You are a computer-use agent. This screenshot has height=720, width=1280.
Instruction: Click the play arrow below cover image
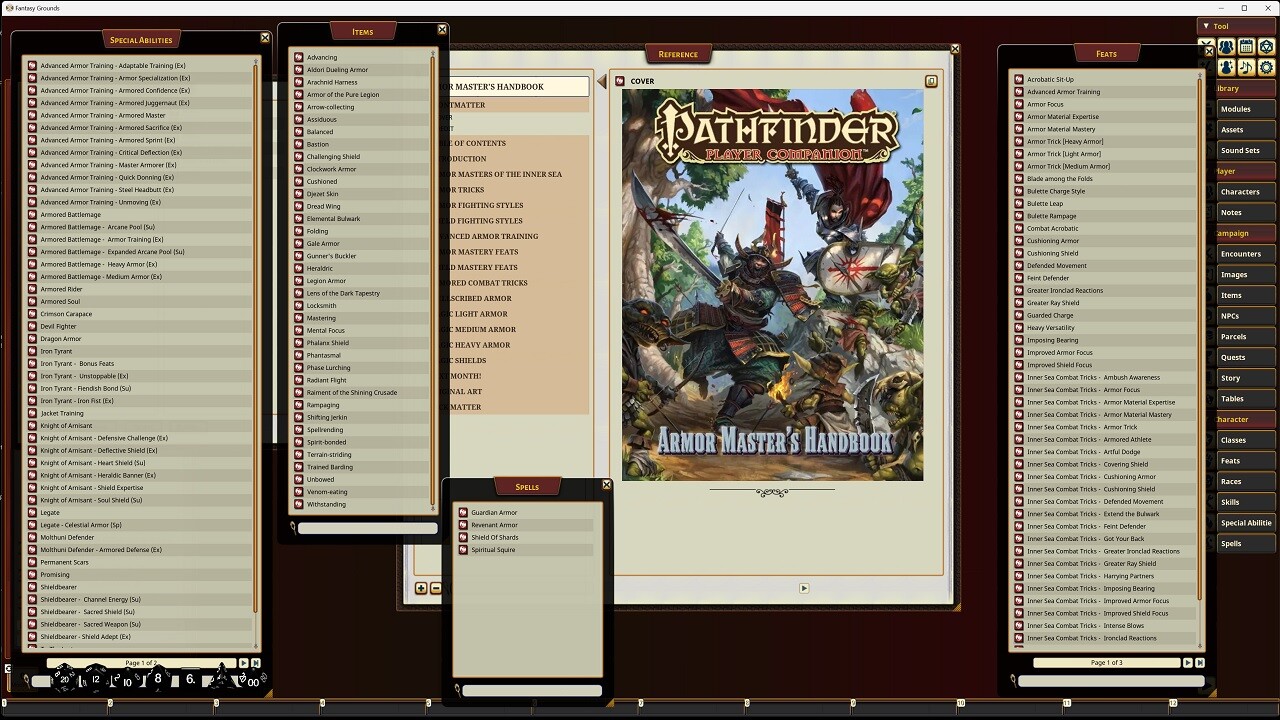803,588
